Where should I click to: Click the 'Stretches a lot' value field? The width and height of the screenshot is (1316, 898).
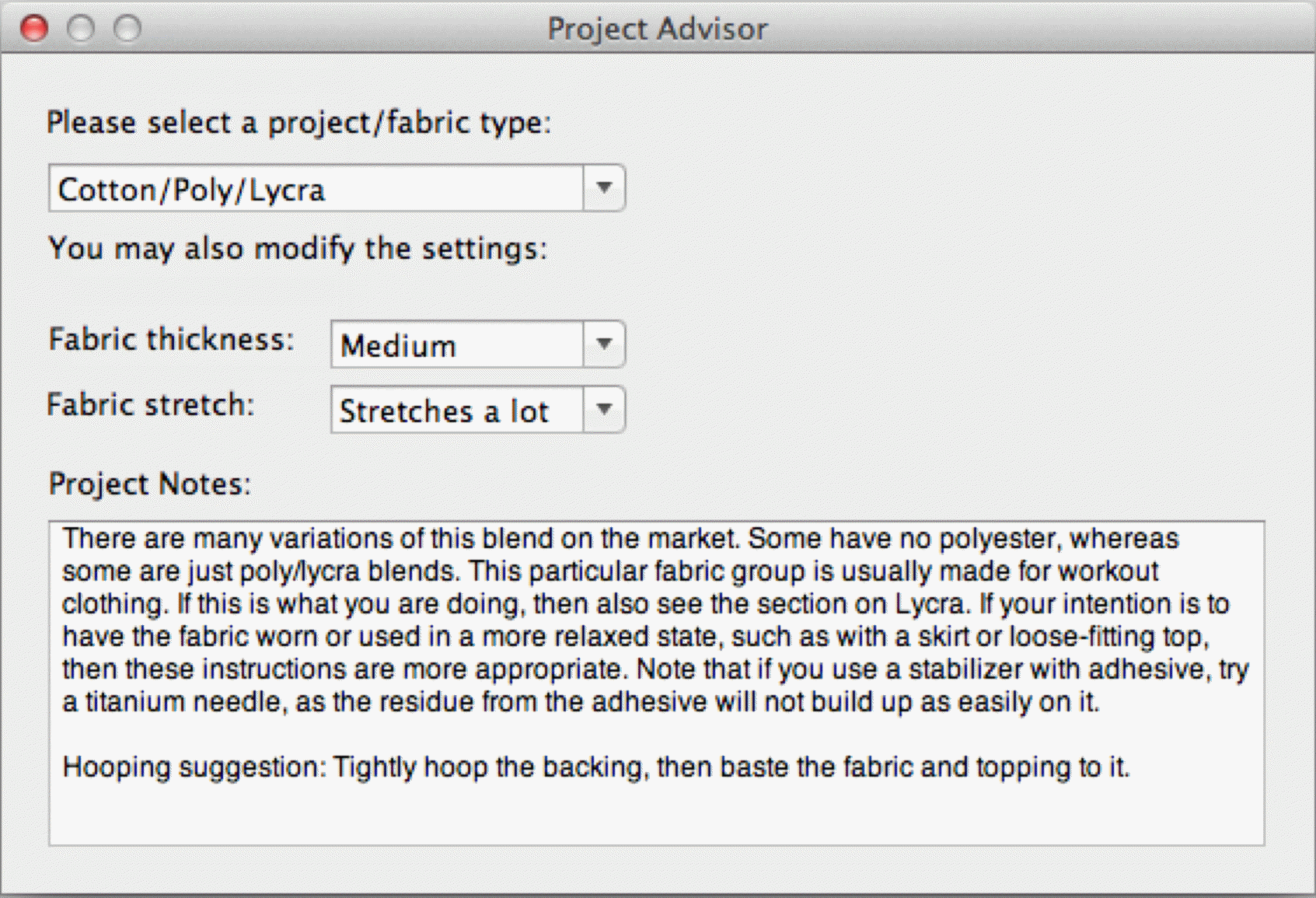click(456, 411)
